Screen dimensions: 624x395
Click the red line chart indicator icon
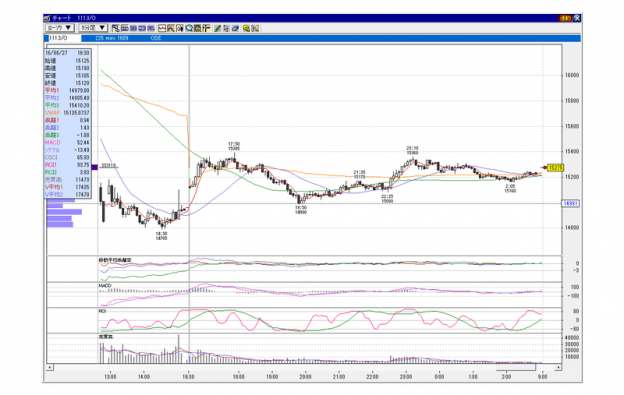(x=162, y=28)
